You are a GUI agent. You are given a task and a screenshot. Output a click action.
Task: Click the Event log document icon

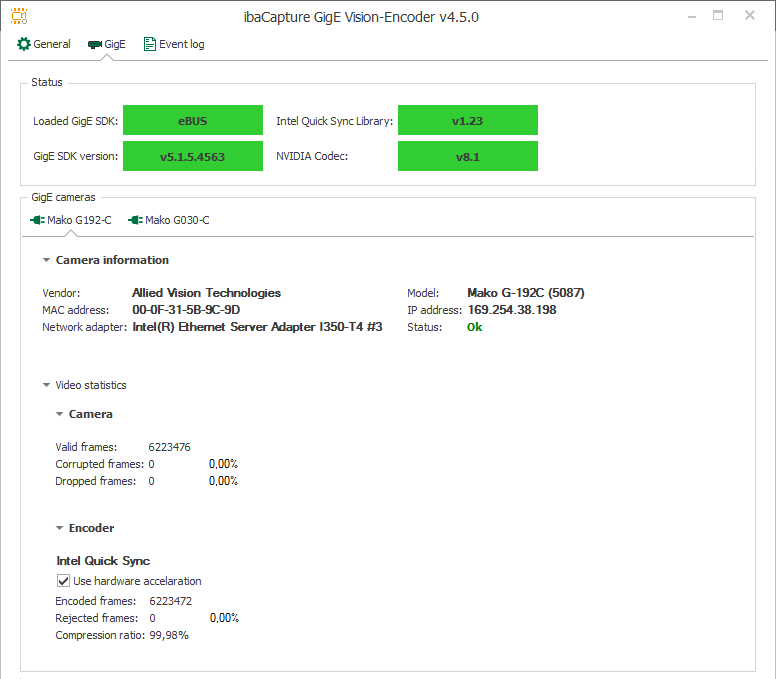149,44
